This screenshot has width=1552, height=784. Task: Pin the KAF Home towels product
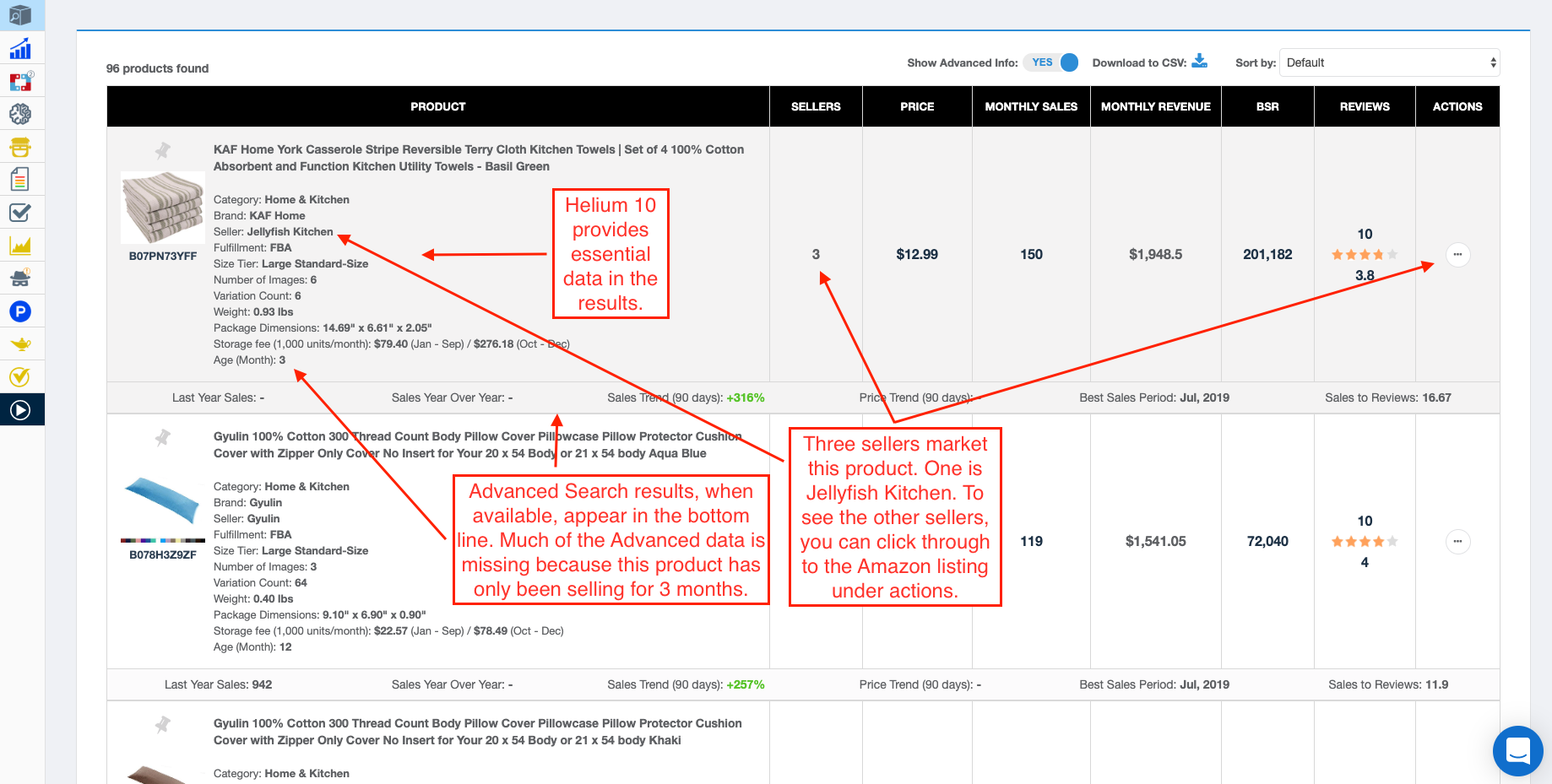click(163, 151)
